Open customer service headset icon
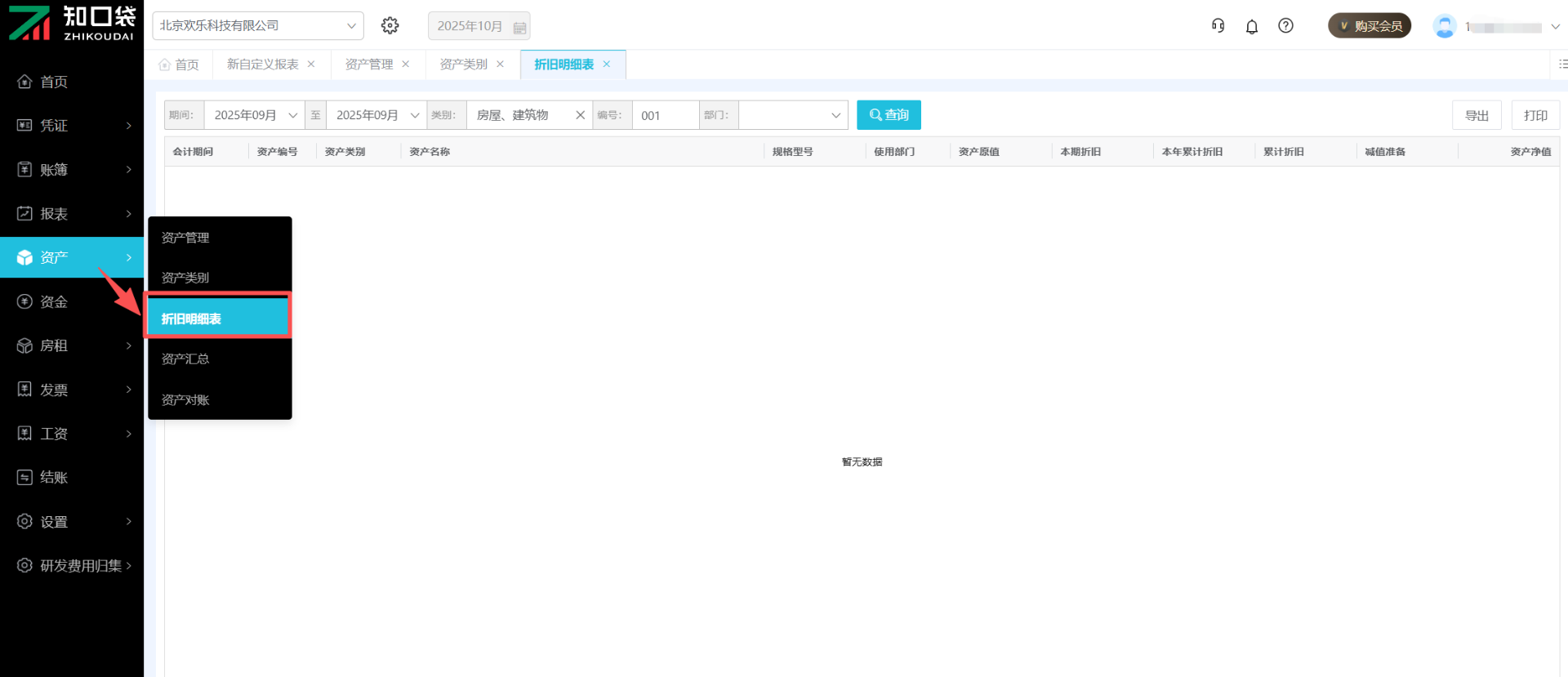The width and height of the screenshot is (1568, 677). pyautogui.click(x=1218, y=25)
